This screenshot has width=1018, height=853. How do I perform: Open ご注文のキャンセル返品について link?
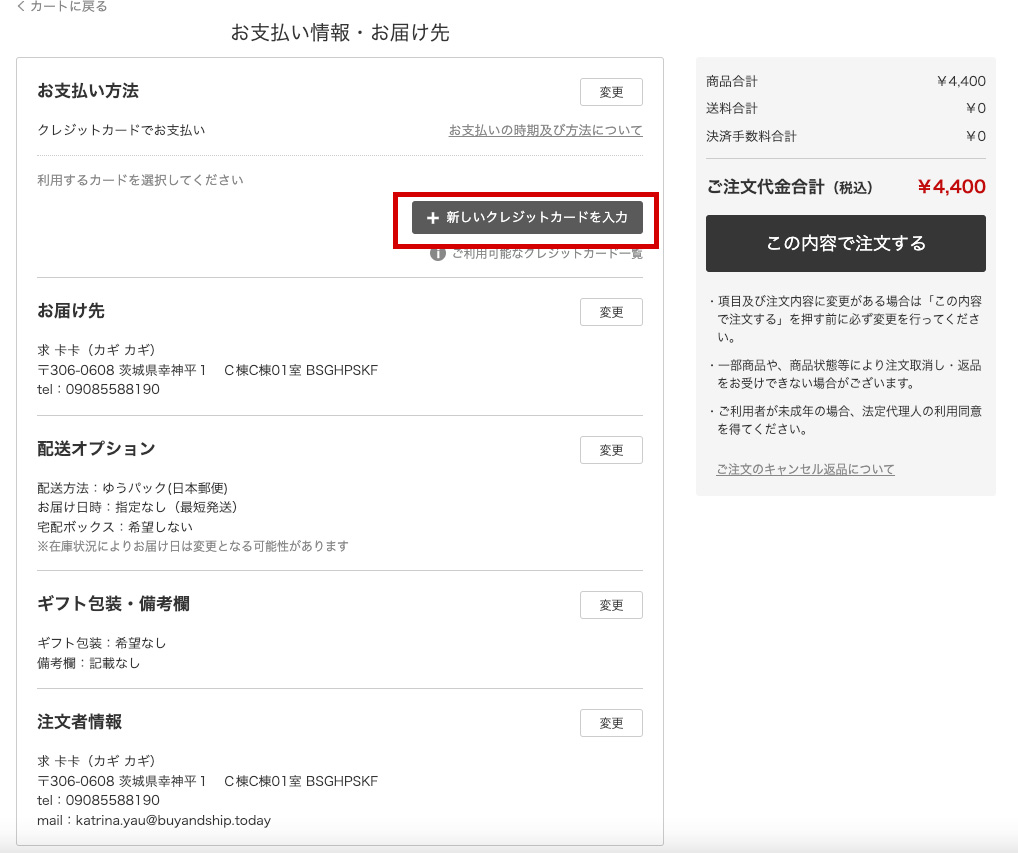pyautogui.click(x=805, y=469)
